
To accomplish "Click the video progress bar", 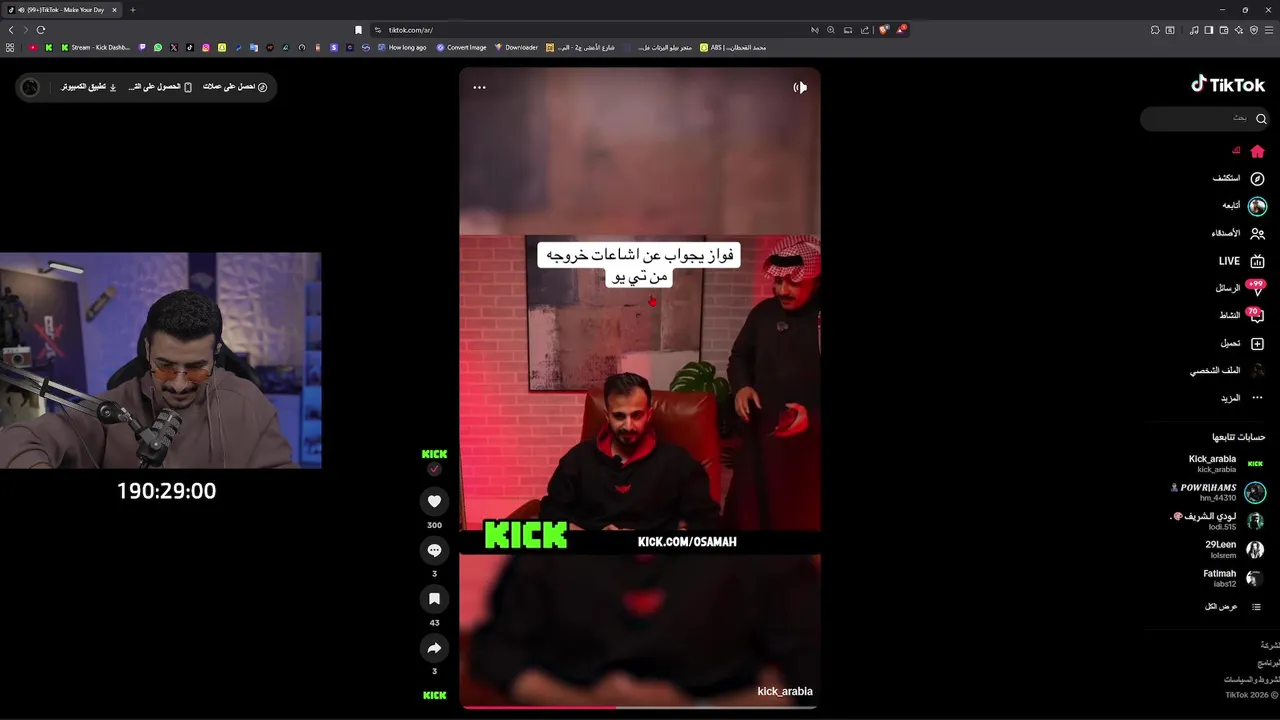I will [x=640, y=707].
